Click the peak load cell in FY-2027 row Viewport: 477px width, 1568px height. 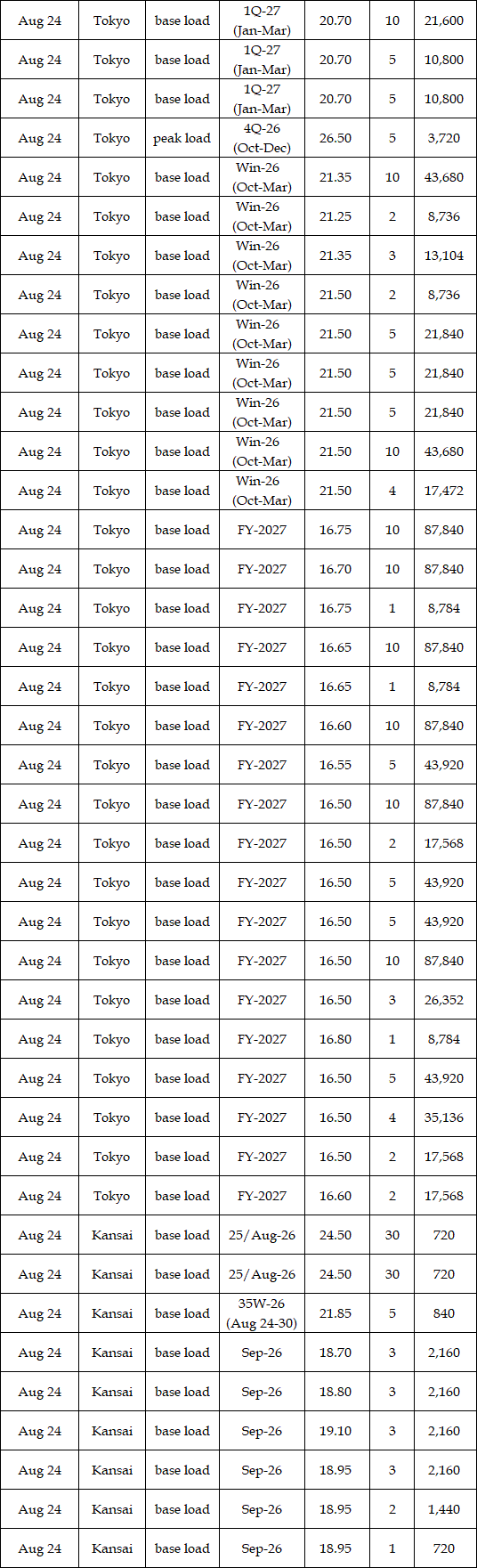(182, 765)
